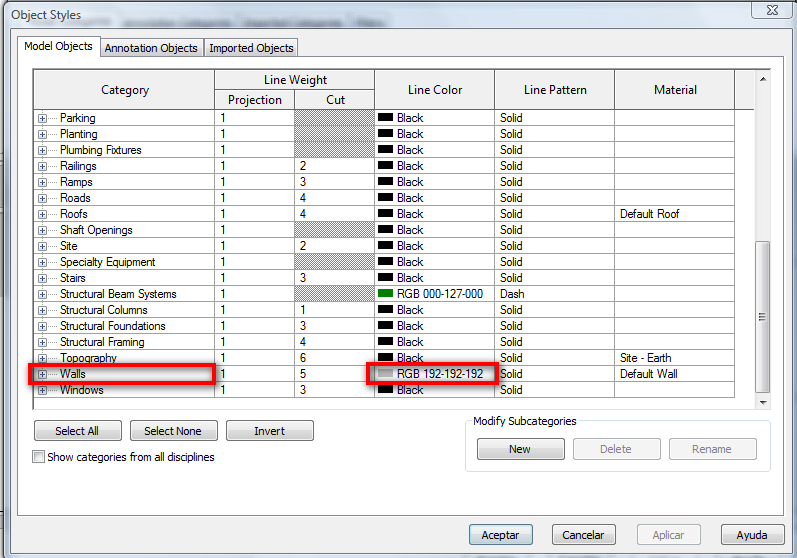Image resolution: width=797 pixels, height=558 pixels.
Task: Open help with the Ayuda button
Action: [x=752, y=535]
